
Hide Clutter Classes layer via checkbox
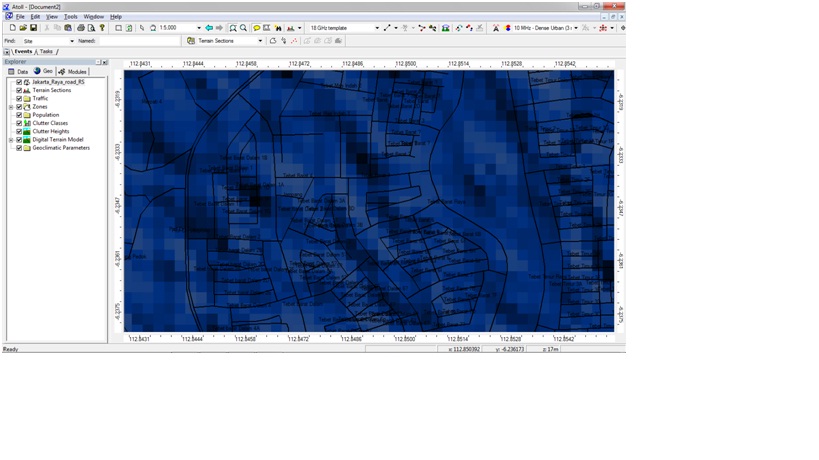19,123
